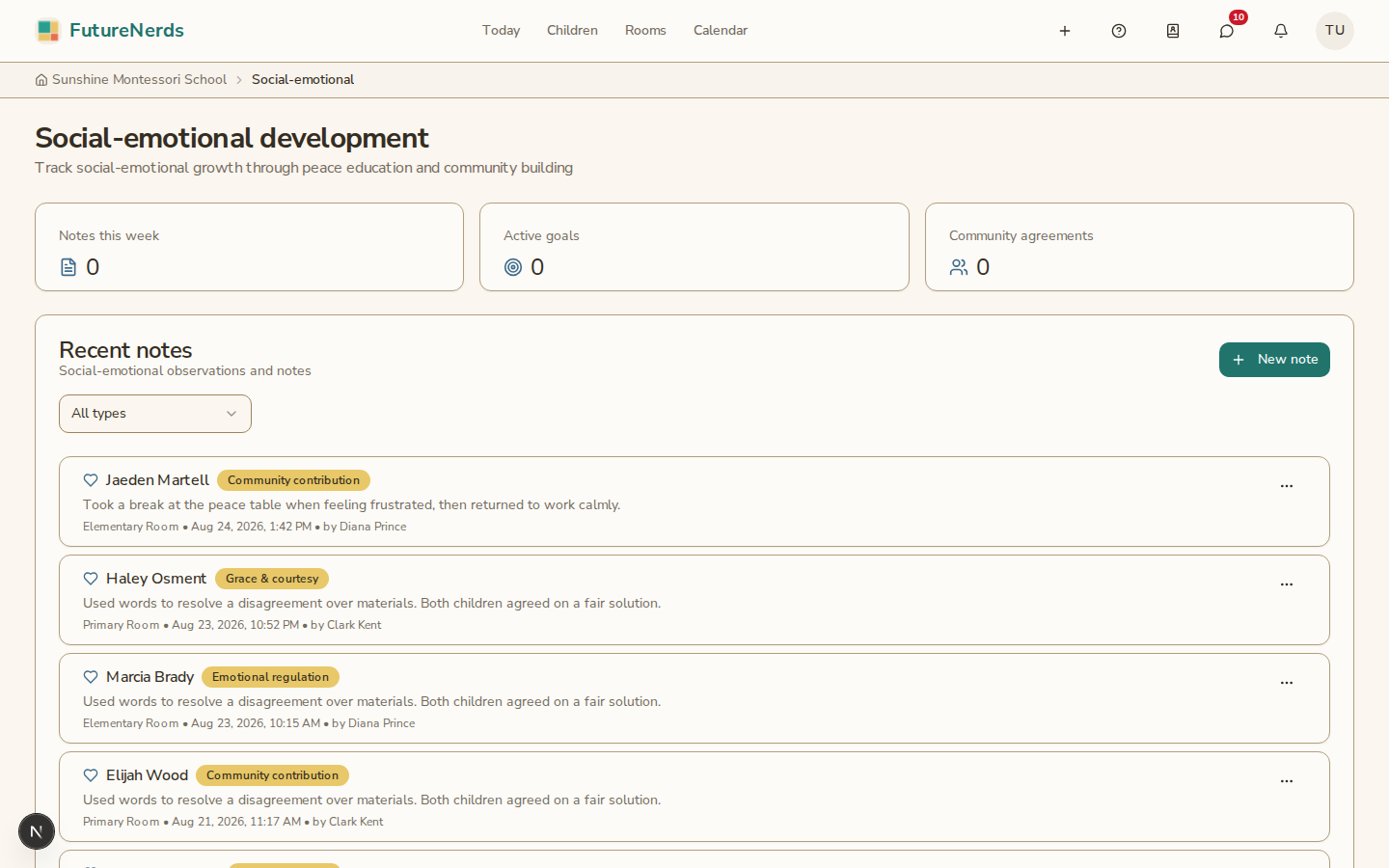1389x868 pixels.
Task: Select the name Elijah Wood
Action: 147,775
